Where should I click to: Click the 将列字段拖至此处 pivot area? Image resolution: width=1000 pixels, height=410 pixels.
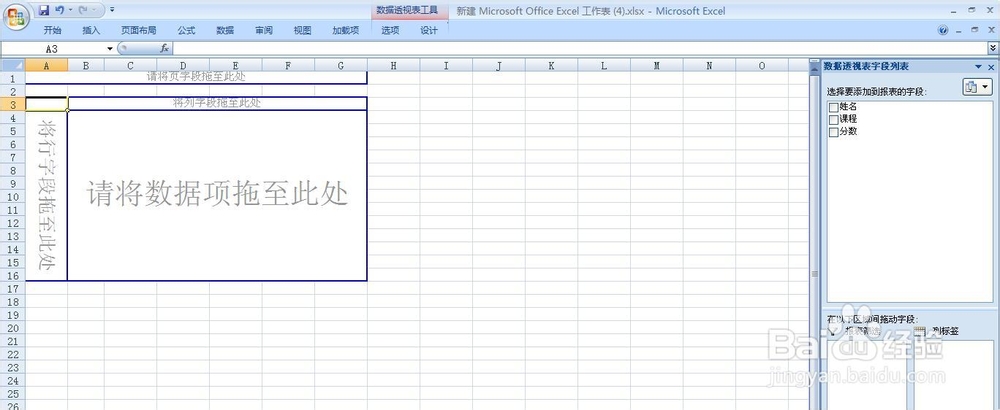tap(217, 103)
